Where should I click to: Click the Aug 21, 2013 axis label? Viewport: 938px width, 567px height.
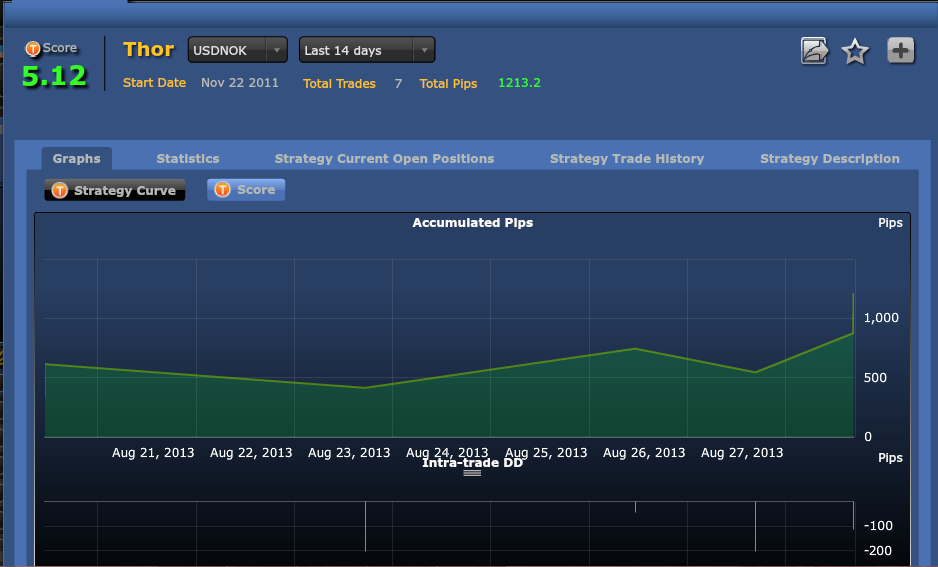coord(153,453)
